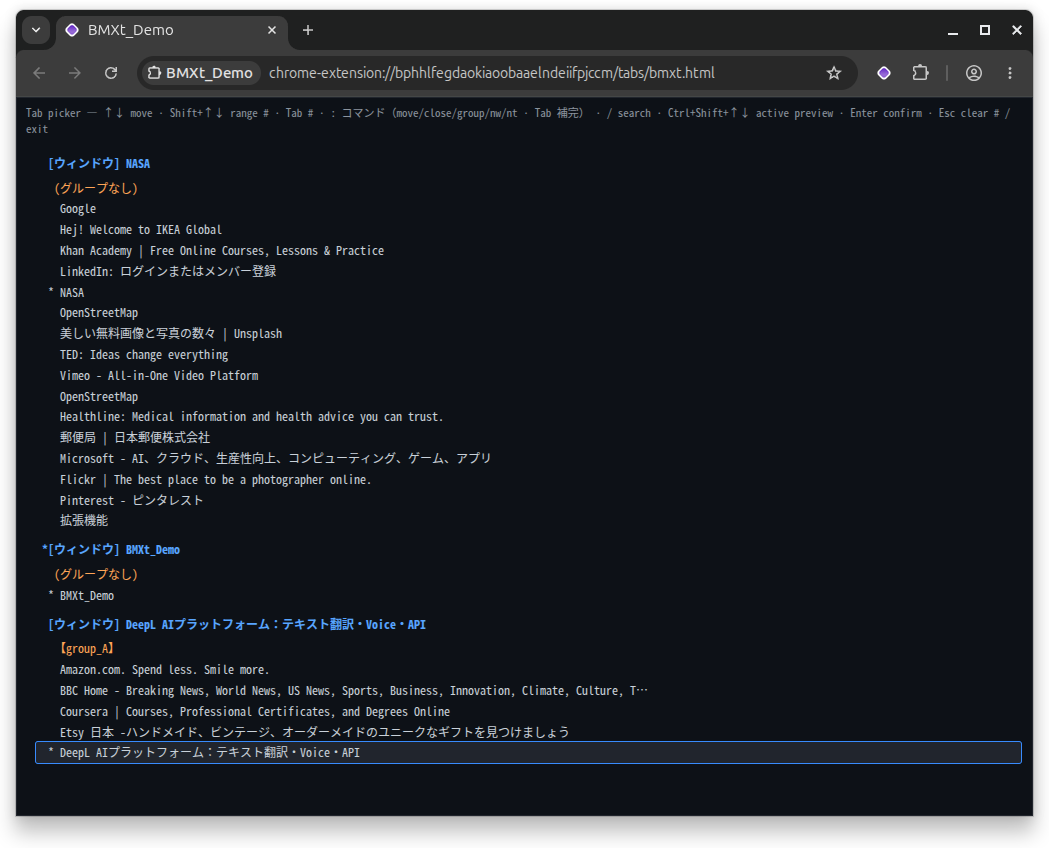This screenshot has height=848, width=1049.
Task: Expand the tab search dropdown chevron
Action: click(36, 30)
